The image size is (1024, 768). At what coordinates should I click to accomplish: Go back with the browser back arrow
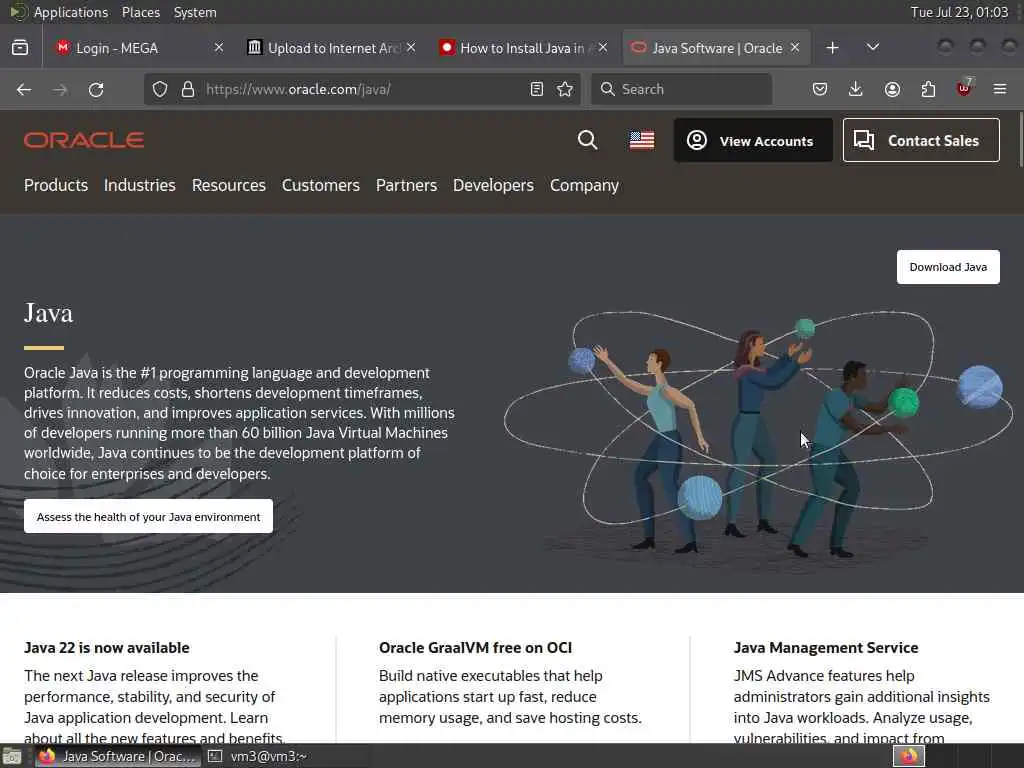point(24,89)
